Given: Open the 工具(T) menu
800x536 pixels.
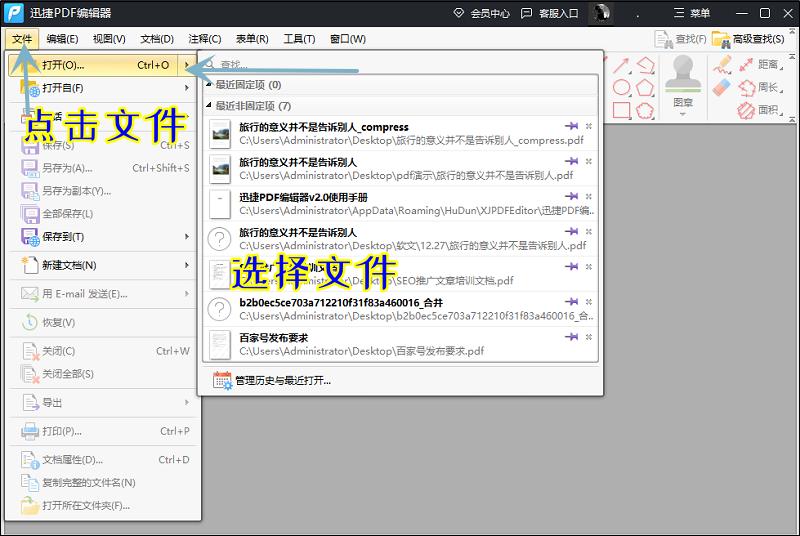Looking at the screenshot, I should [x=299, y=39].
